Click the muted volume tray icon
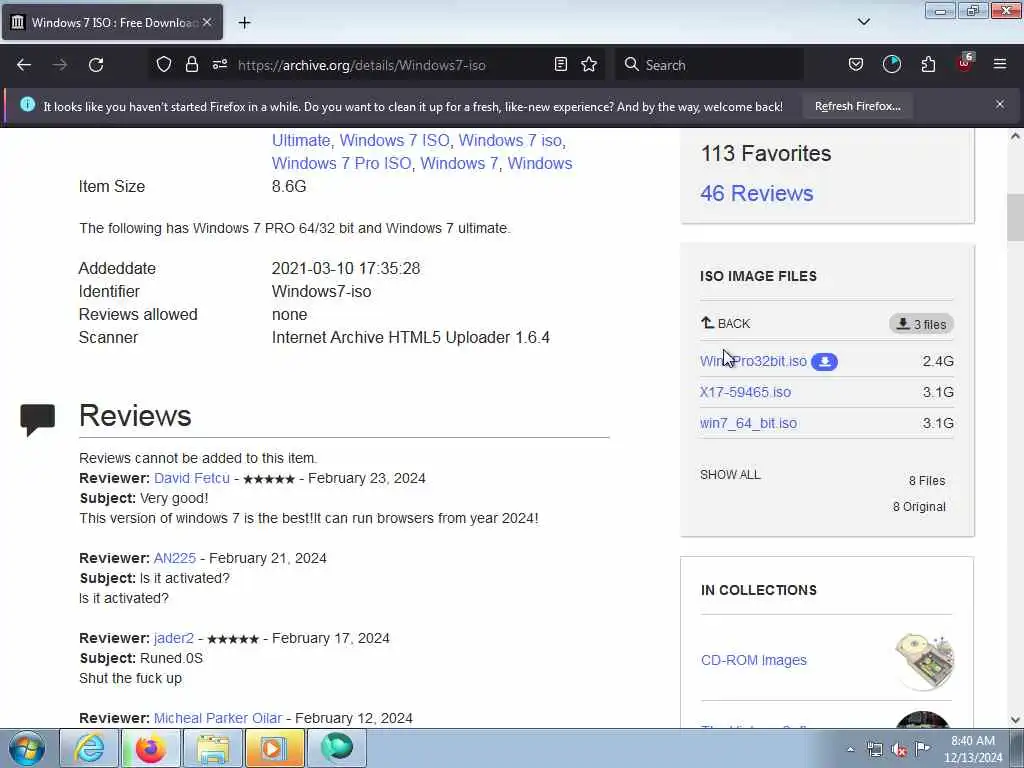Image resolution: width=1024 pixels, height=768 pixels. coord(899,749)
